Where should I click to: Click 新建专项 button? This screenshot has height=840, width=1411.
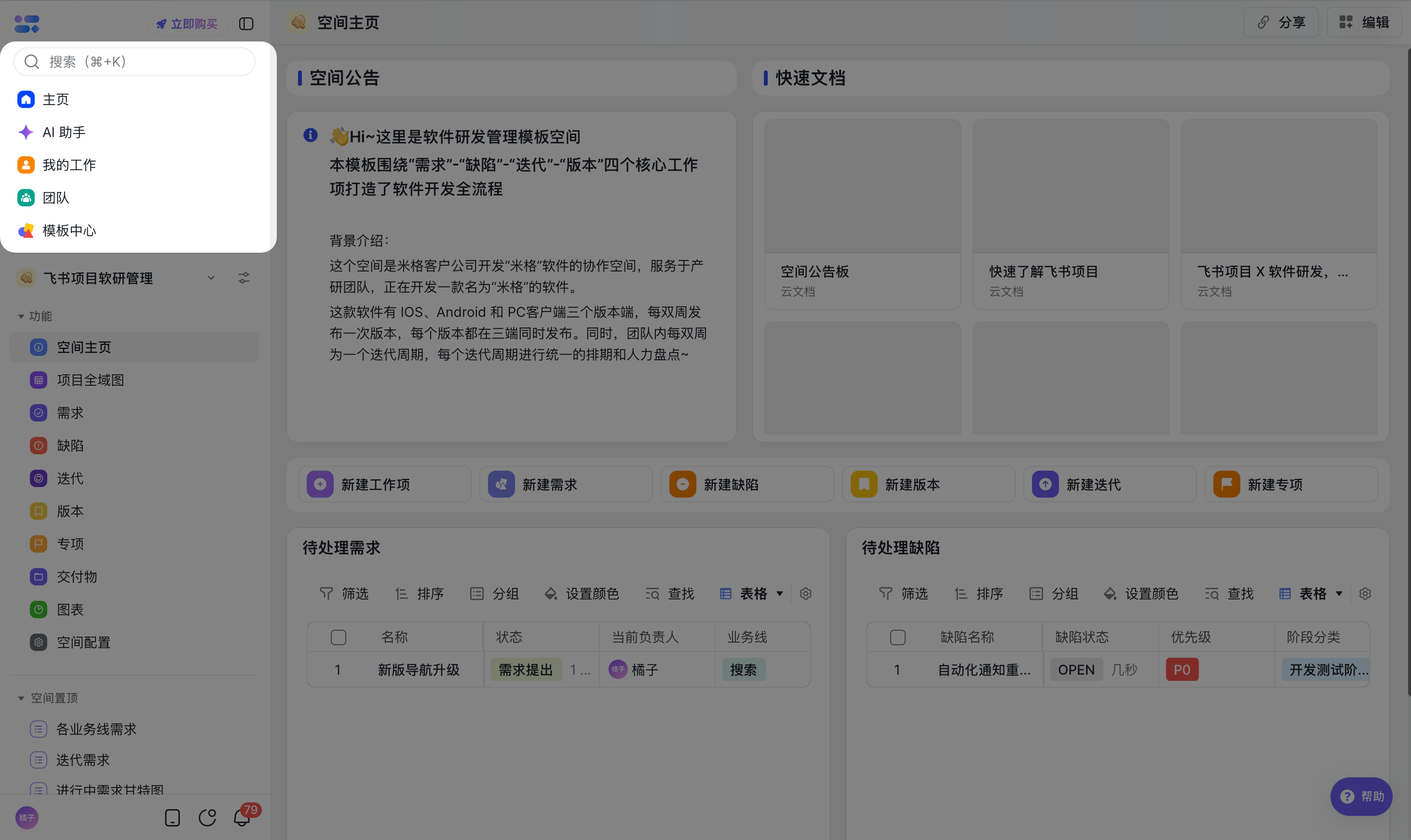tap(1291, 485)
